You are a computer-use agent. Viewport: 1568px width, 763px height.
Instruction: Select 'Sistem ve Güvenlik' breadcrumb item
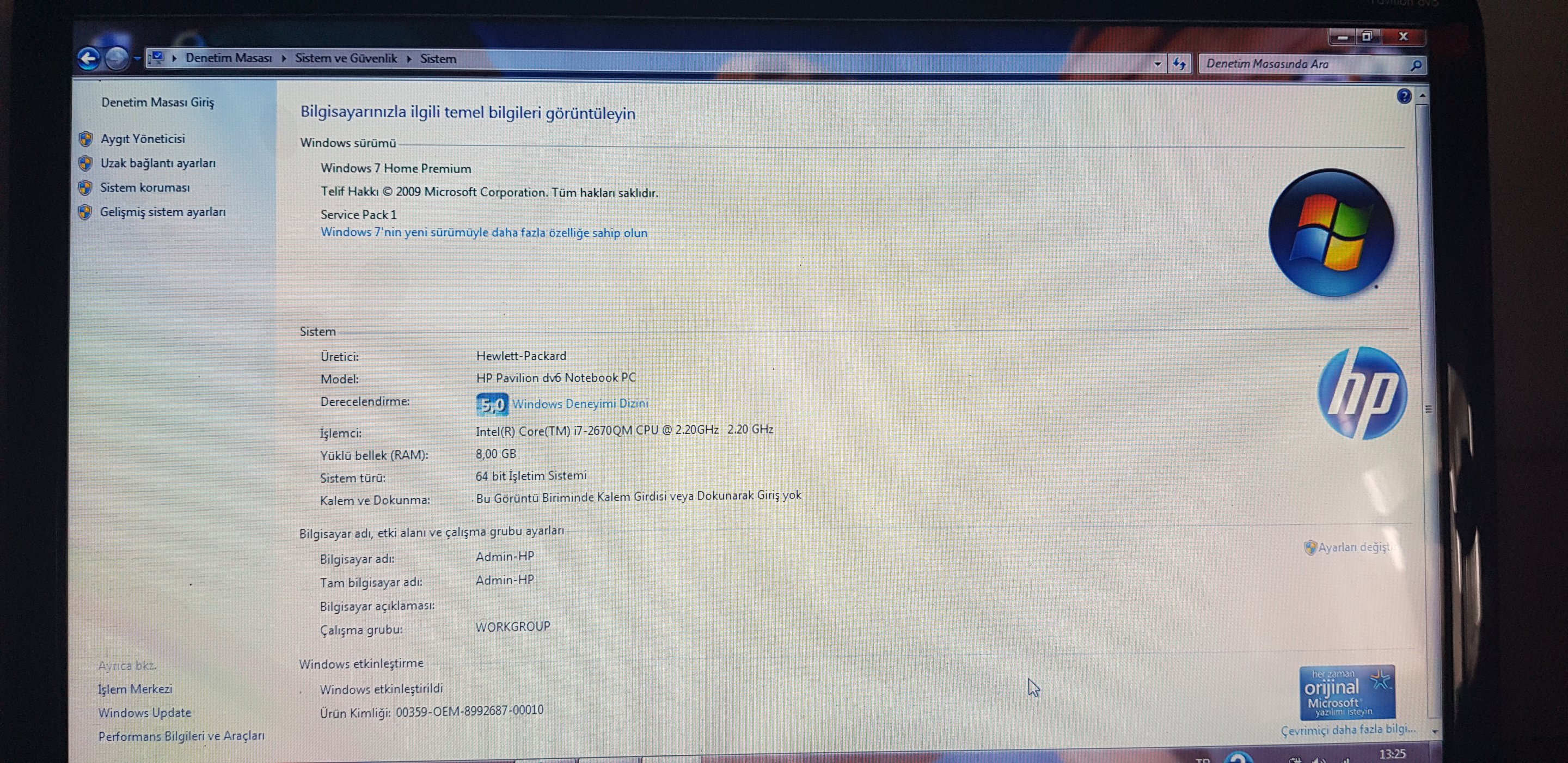346,58
